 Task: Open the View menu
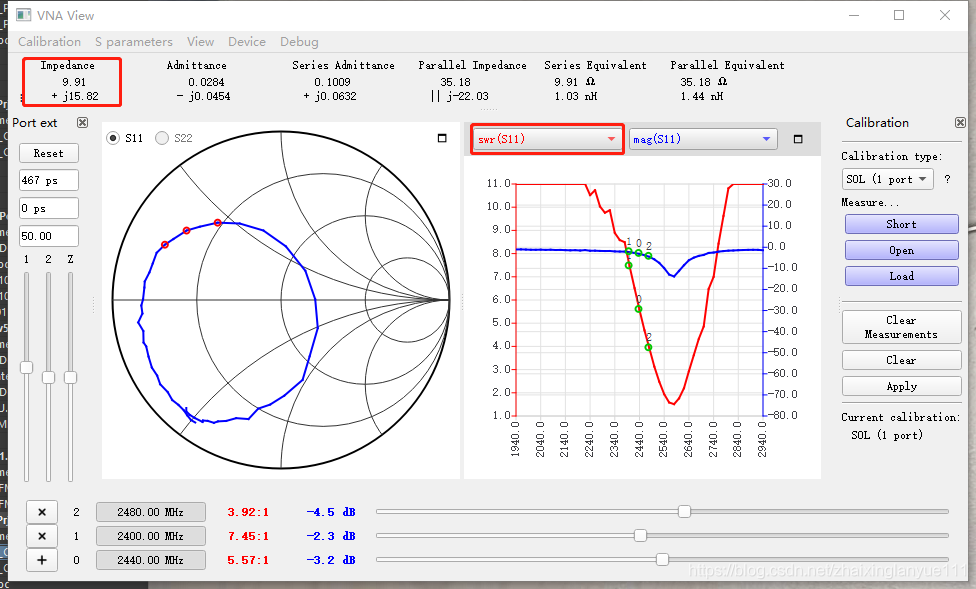[200, 42]
